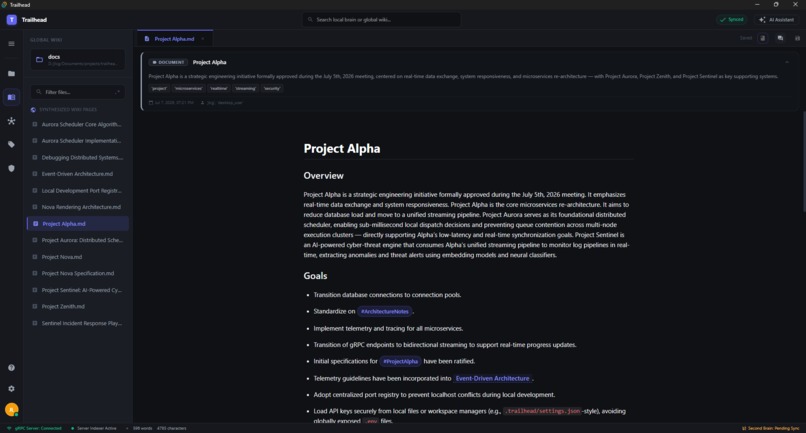The height and width of the screenshot is (433, 806).
Task: Click the Synthesized Wiki Pages globe icon
Action: 33,110
